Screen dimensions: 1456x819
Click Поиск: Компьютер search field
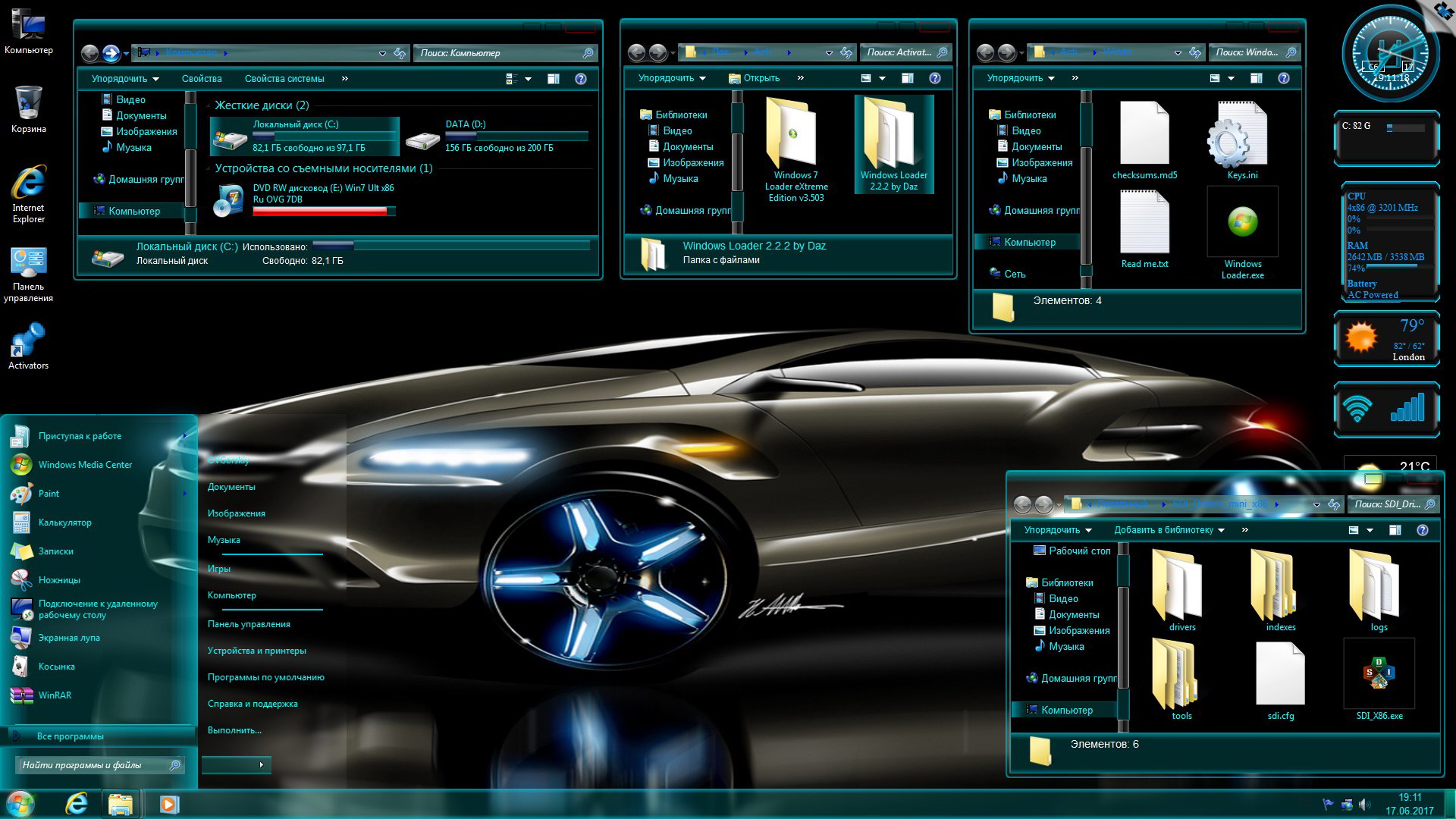505,53
